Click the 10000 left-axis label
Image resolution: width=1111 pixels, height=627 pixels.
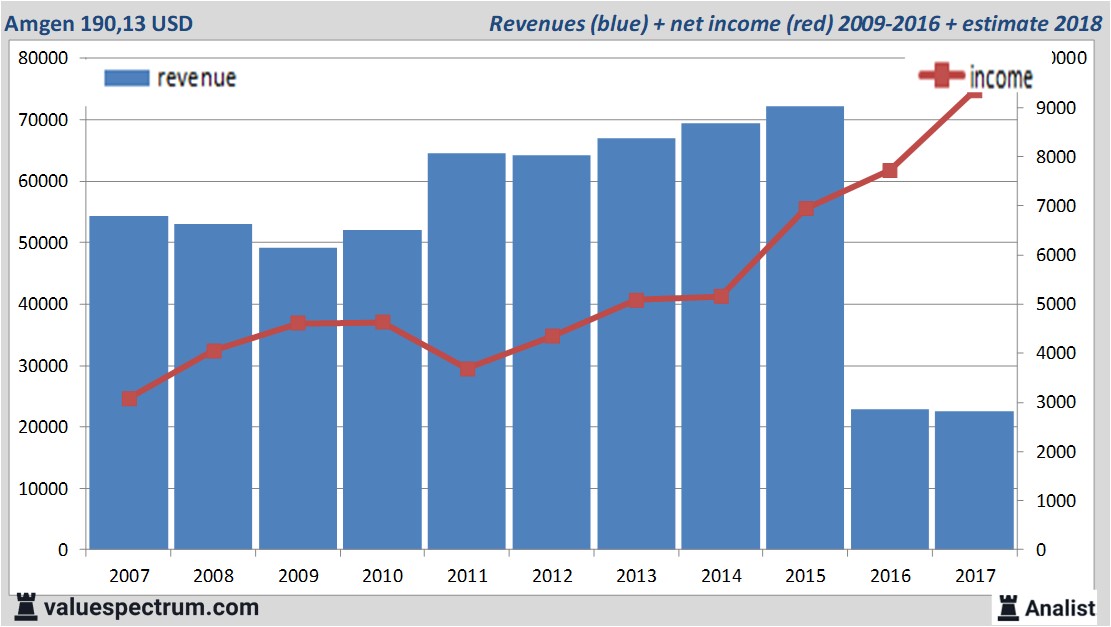click(x=43, y=489)
